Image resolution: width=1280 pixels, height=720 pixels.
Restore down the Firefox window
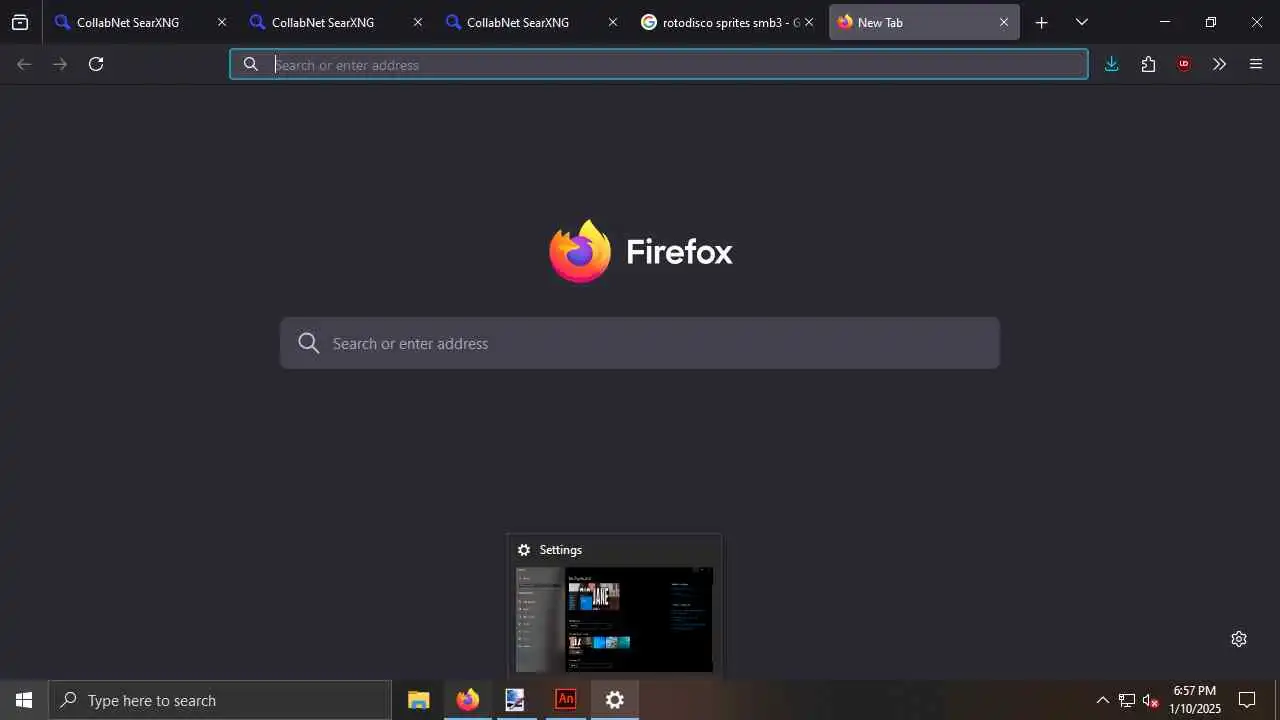coord(1211,22)
